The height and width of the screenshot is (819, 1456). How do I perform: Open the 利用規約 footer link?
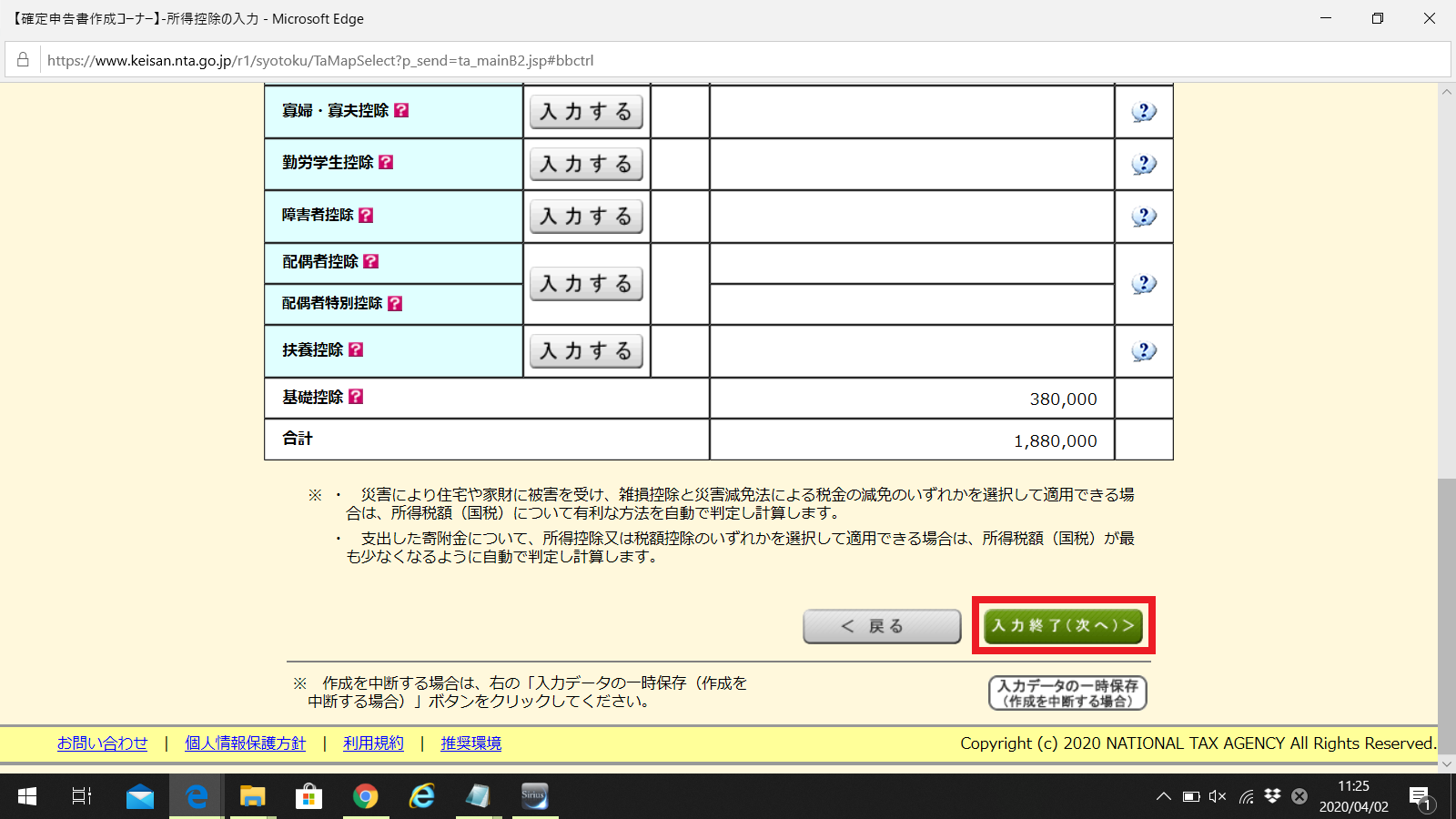(x=373, y=743)
